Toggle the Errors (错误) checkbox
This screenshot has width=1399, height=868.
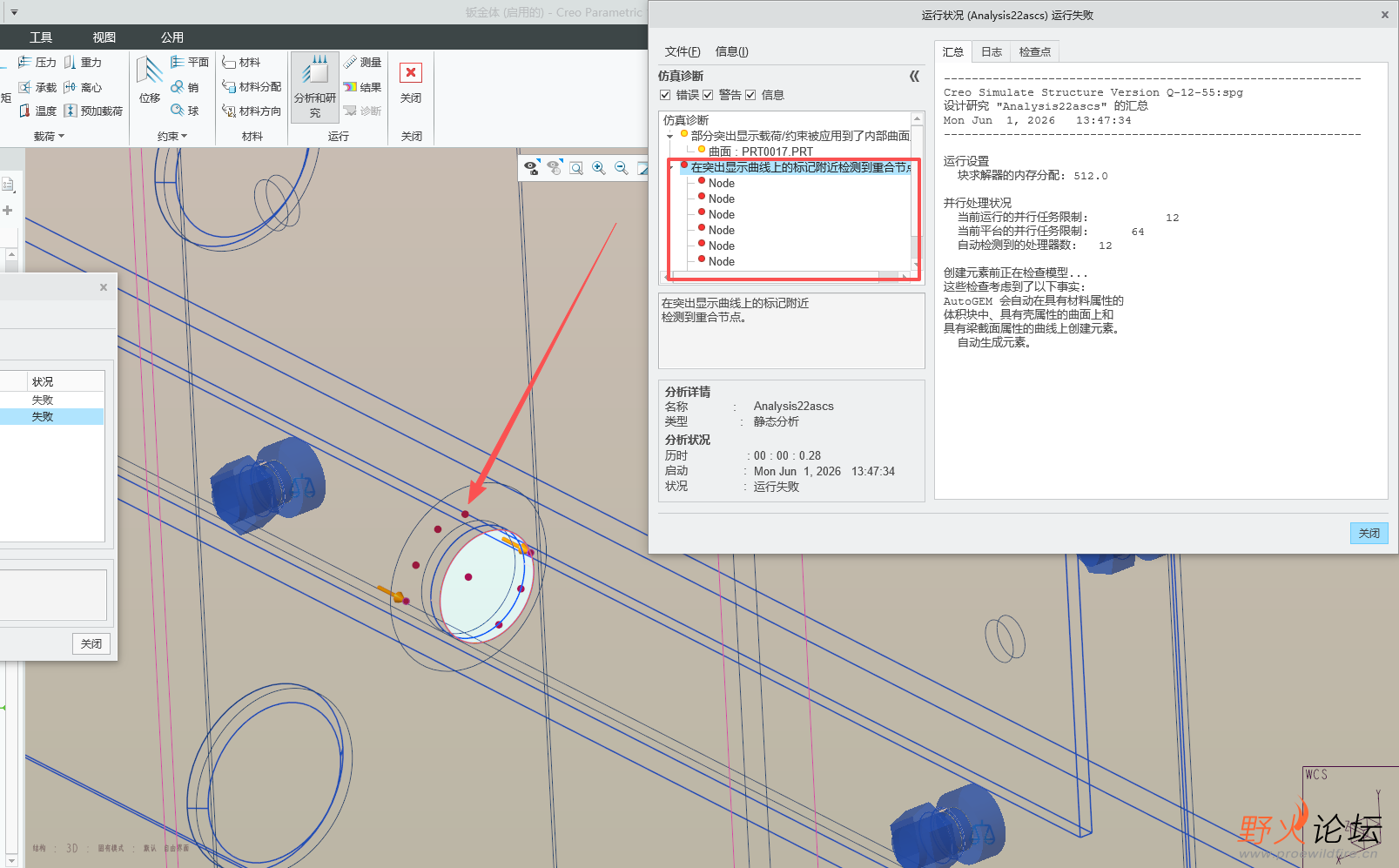(x=665, y=95)
